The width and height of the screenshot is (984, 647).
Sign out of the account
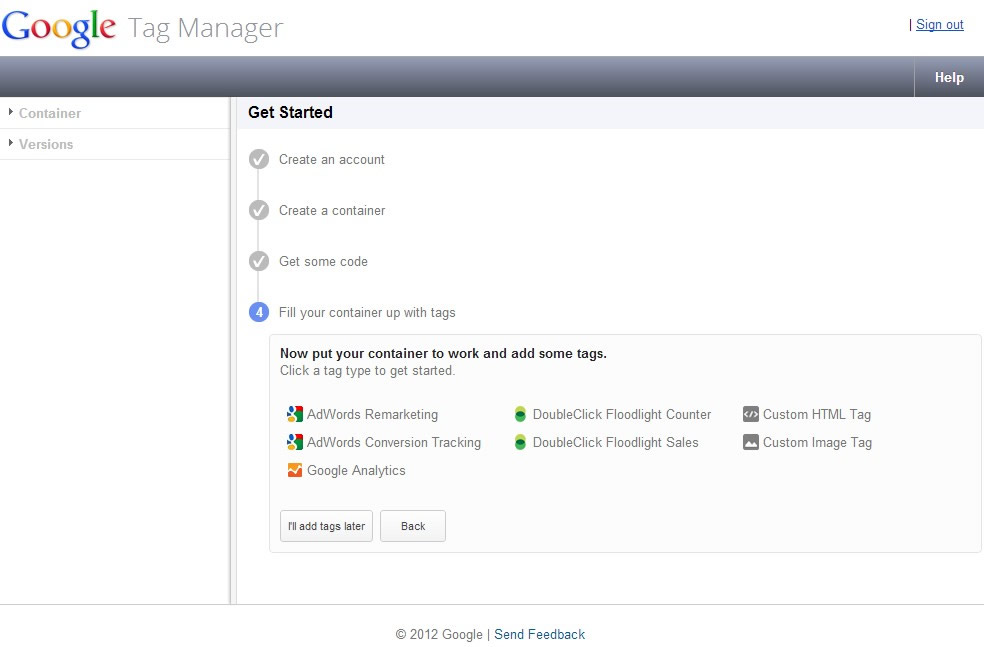coord(939,24)
